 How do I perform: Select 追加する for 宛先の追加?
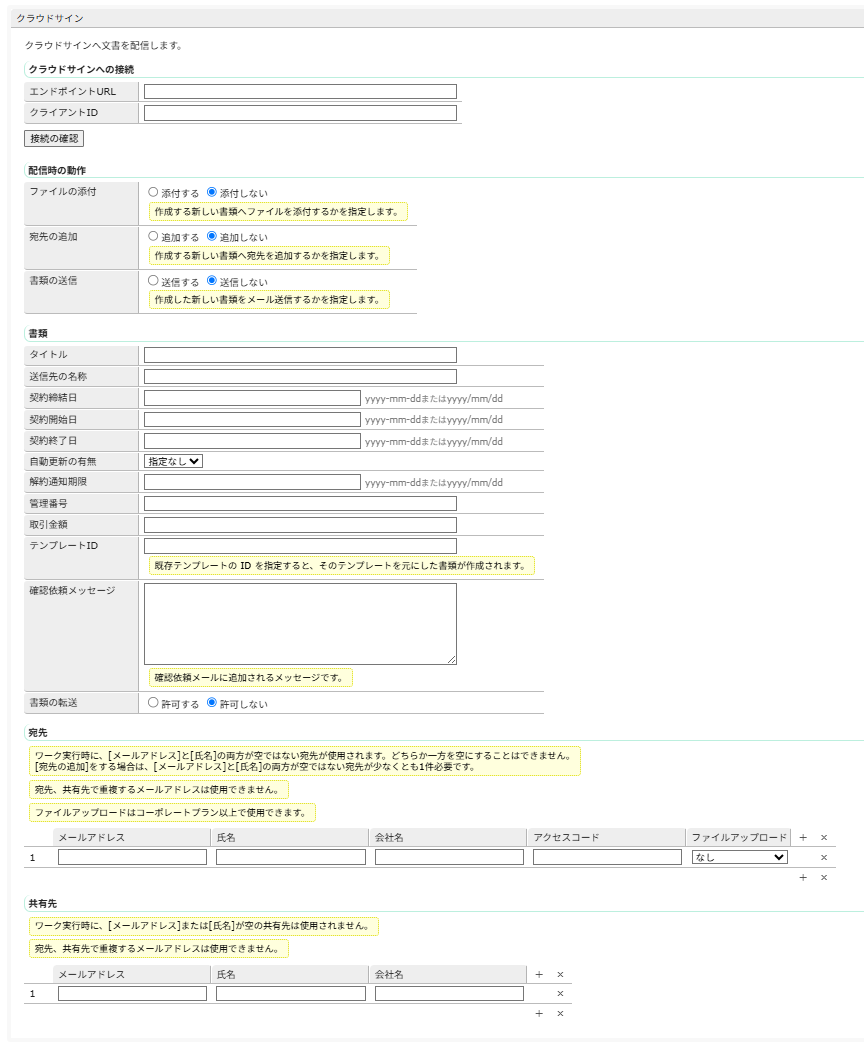[x=153, y=236]
